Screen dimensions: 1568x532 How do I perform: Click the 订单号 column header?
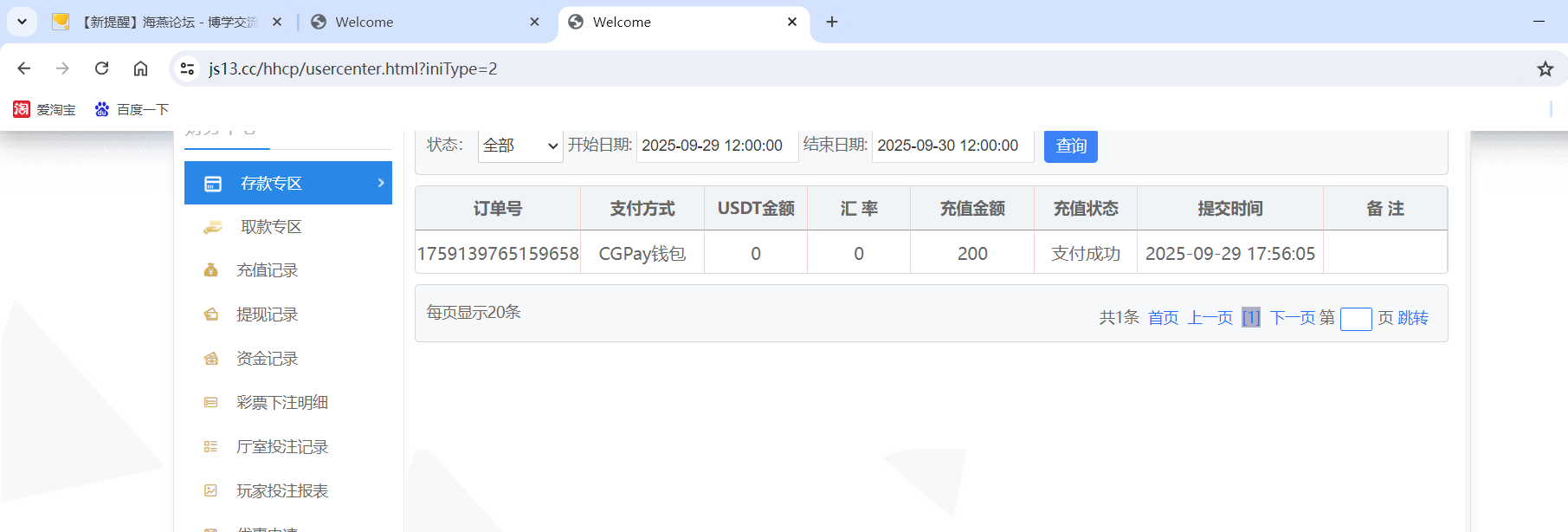(498, 209)
